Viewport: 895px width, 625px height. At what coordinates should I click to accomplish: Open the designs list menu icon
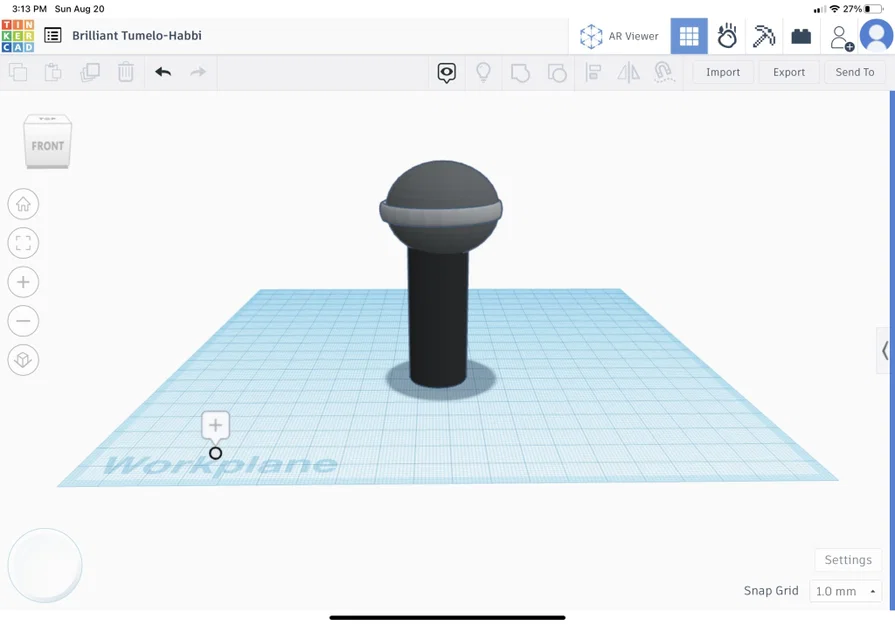(53, 35)
